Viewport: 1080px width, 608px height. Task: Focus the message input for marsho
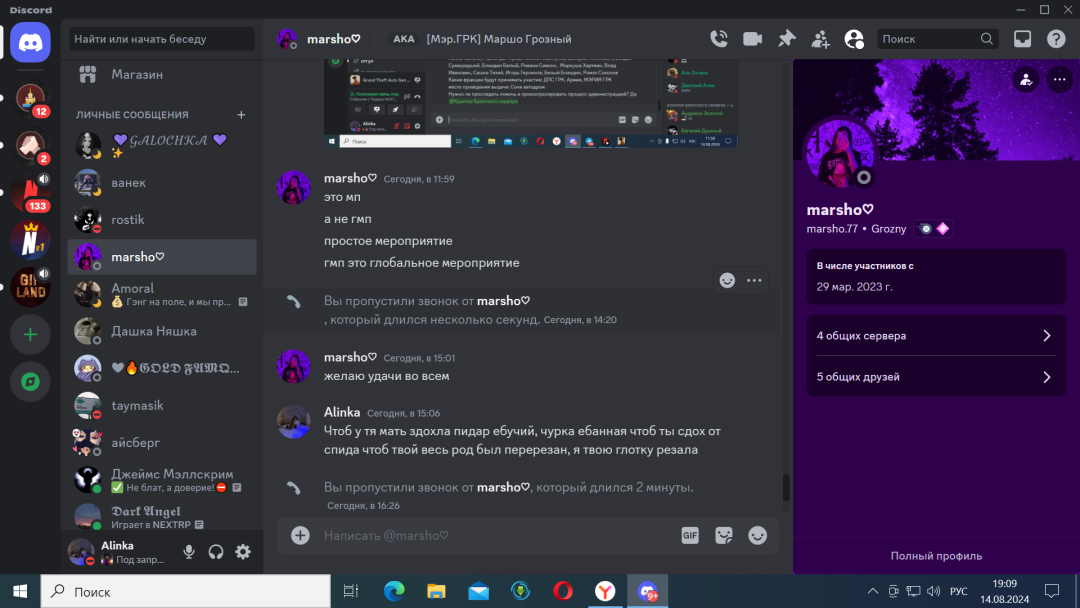click(490, 535)
